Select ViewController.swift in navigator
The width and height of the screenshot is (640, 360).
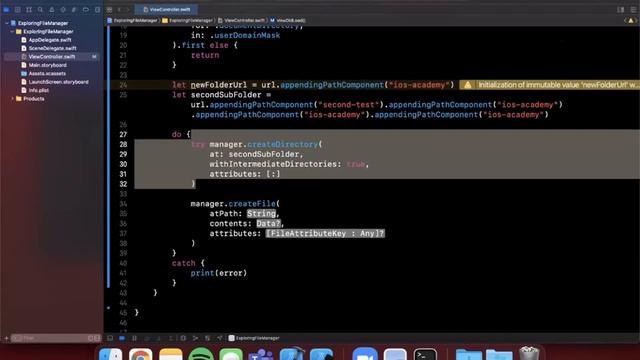coord(51,57)
